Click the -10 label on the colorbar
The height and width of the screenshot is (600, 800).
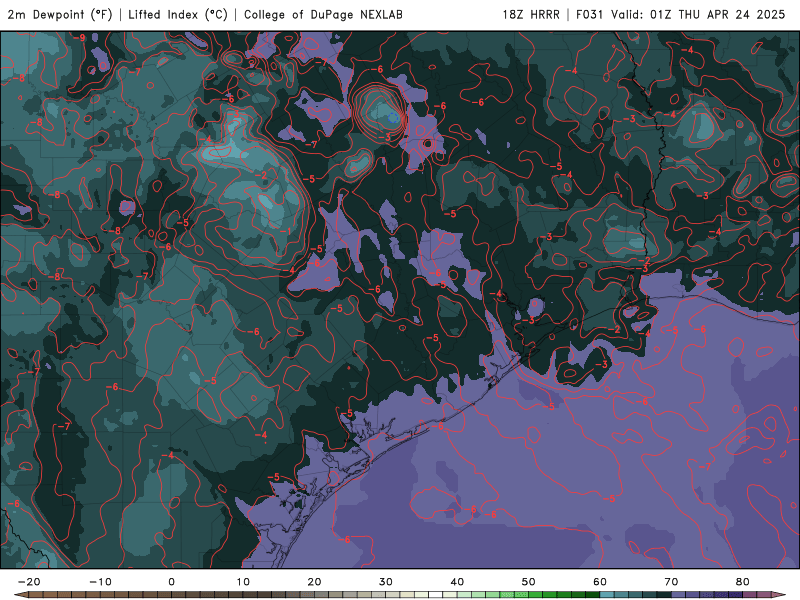100,582
